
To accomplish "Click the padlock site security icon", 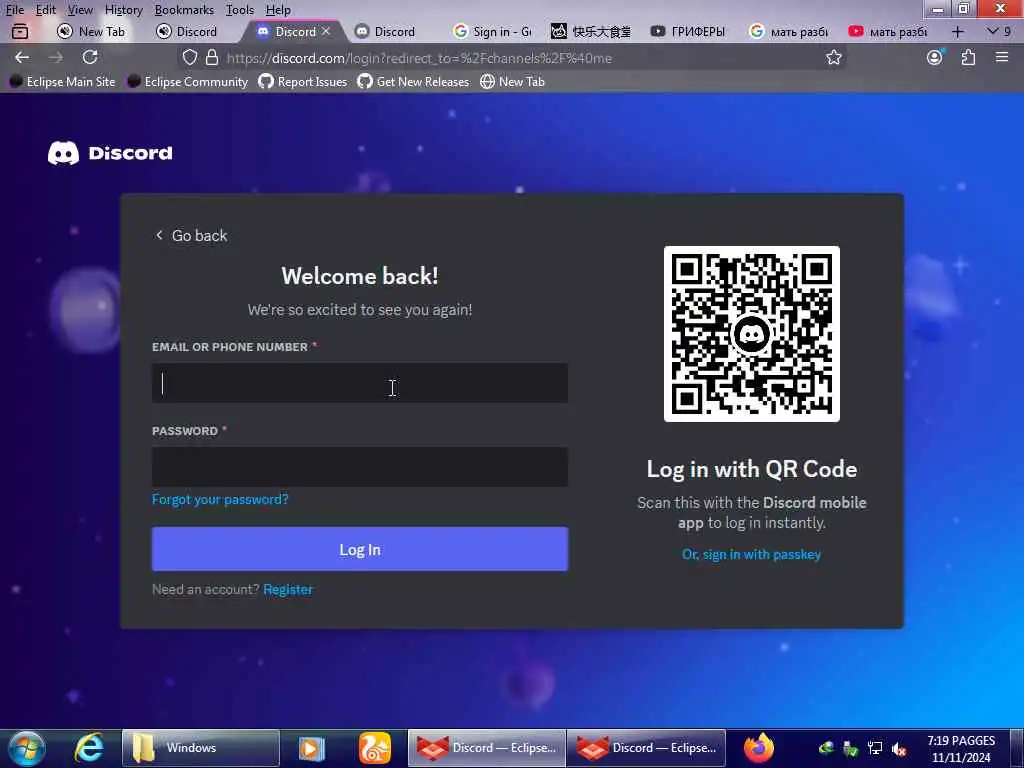I will coord(212,57).
